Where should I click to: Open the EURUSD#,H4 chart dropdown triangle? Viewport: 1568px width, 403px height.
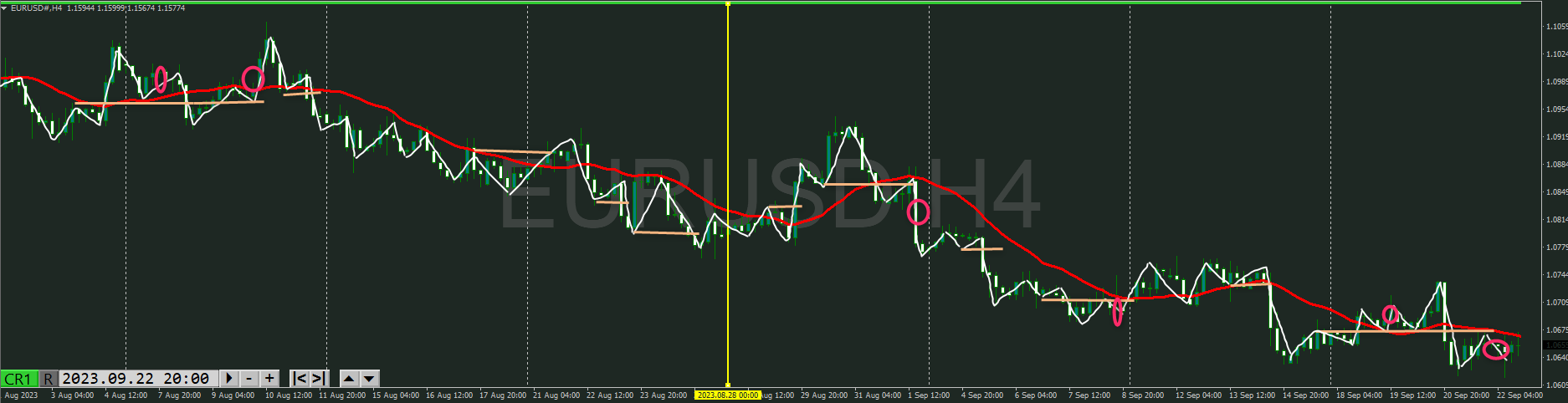click(4, 8)
